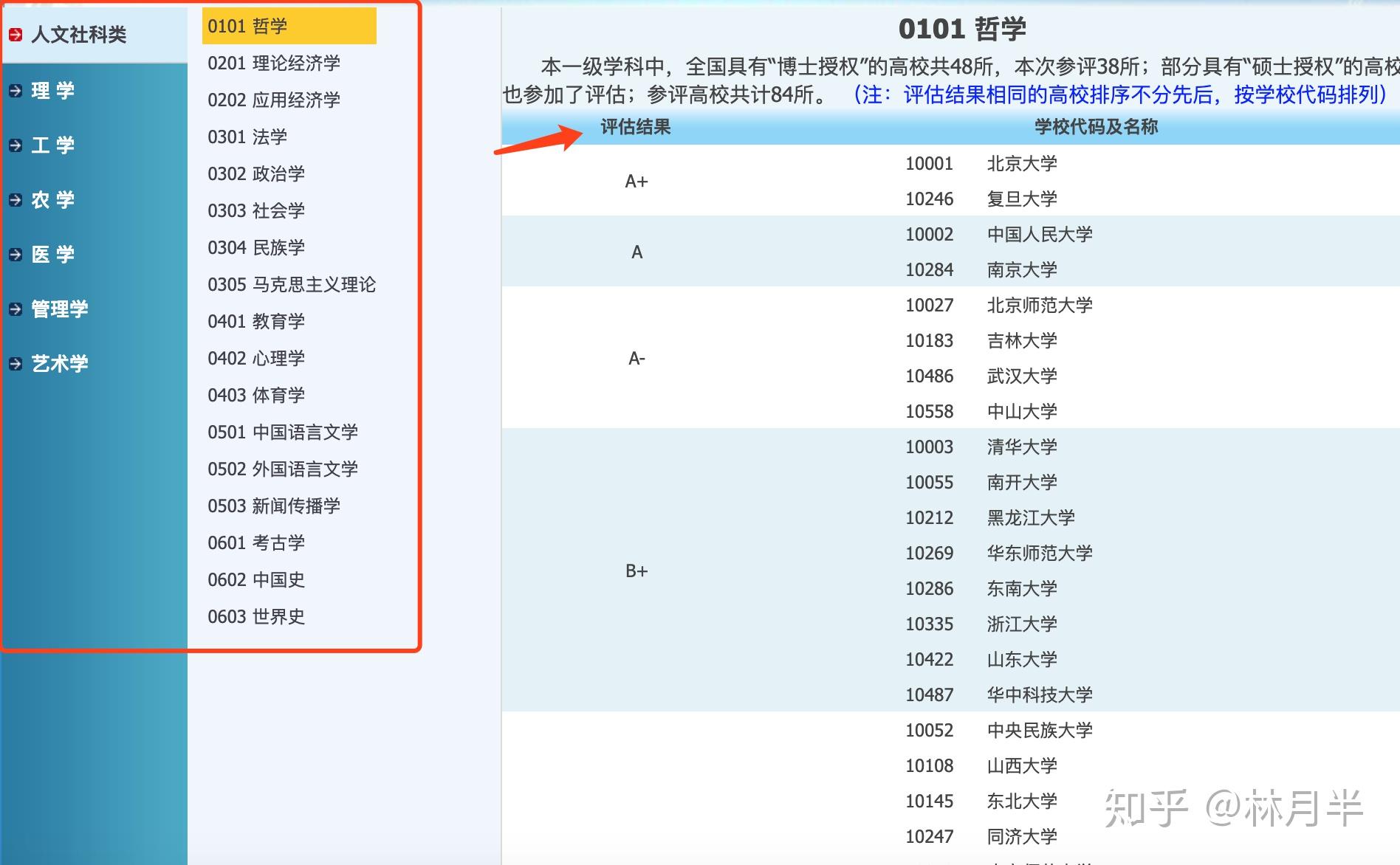Image resolution: width=1400 pixels, height=865 pixels.
Task: Open subject 0503 新闻传播学
Action: point(274,506)
